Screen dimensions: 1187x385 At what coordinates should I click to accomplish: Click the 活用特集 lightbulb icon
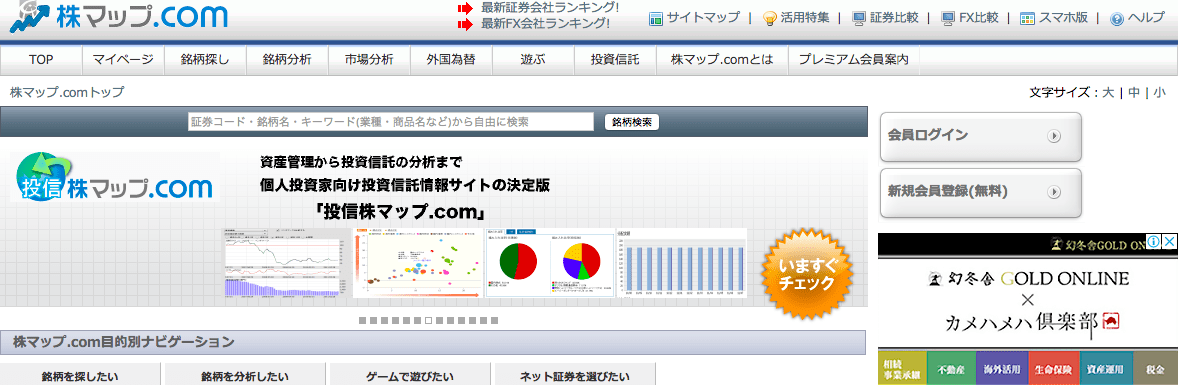(x=770, y=18)
